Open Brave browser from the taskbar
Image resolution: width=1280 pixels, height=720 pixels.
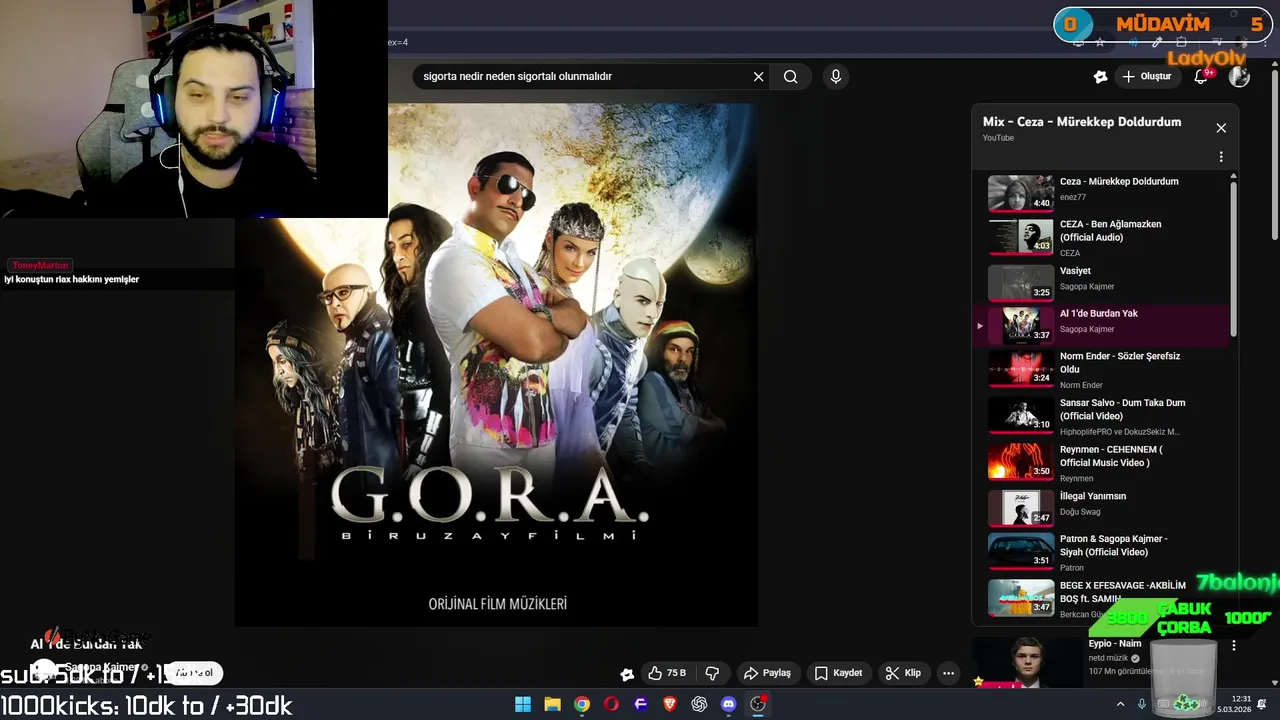pos(670,704)
